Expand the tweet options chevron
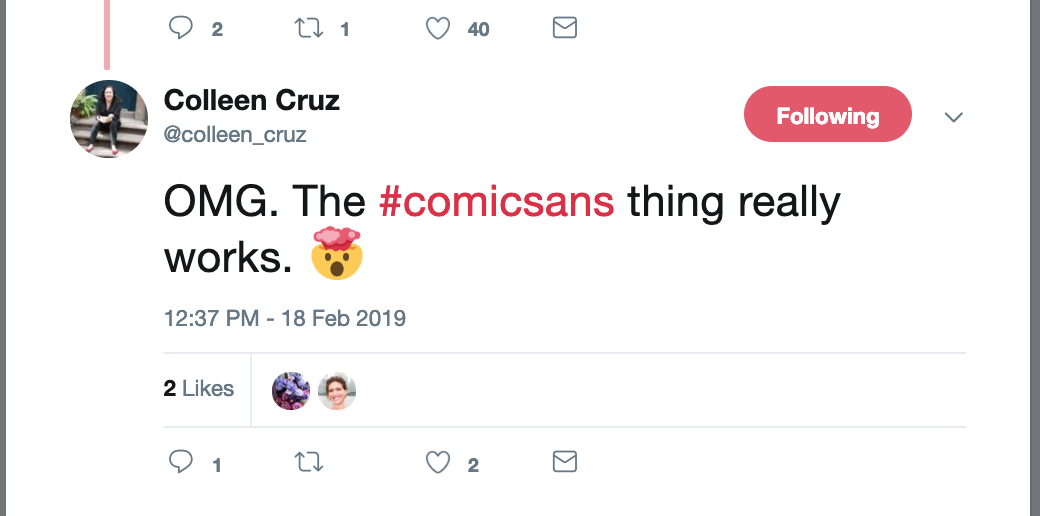1040x516 pixels. coord(953,117)
